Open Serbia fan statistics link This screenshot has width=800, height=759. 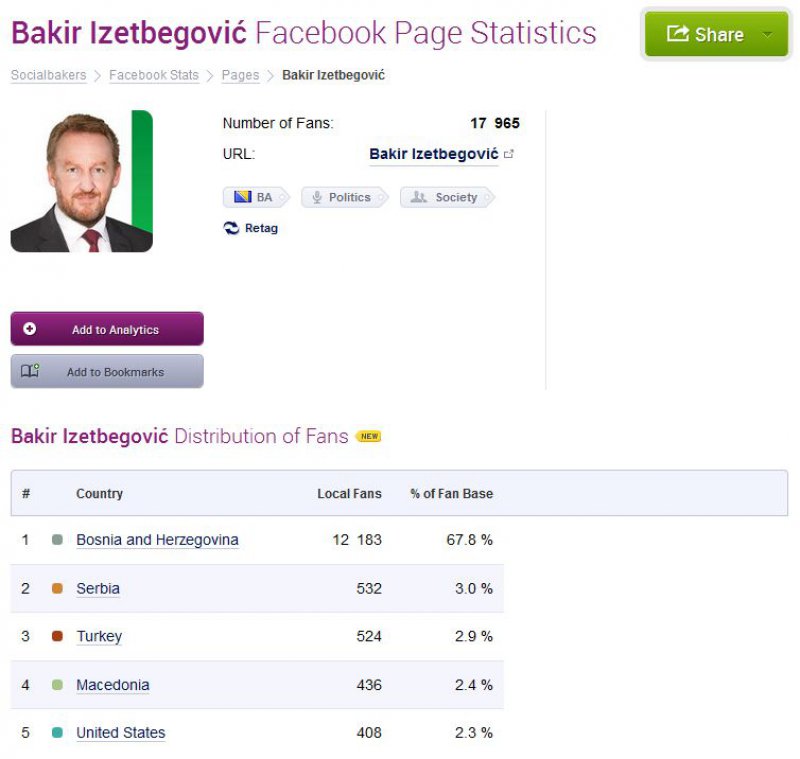97,588
